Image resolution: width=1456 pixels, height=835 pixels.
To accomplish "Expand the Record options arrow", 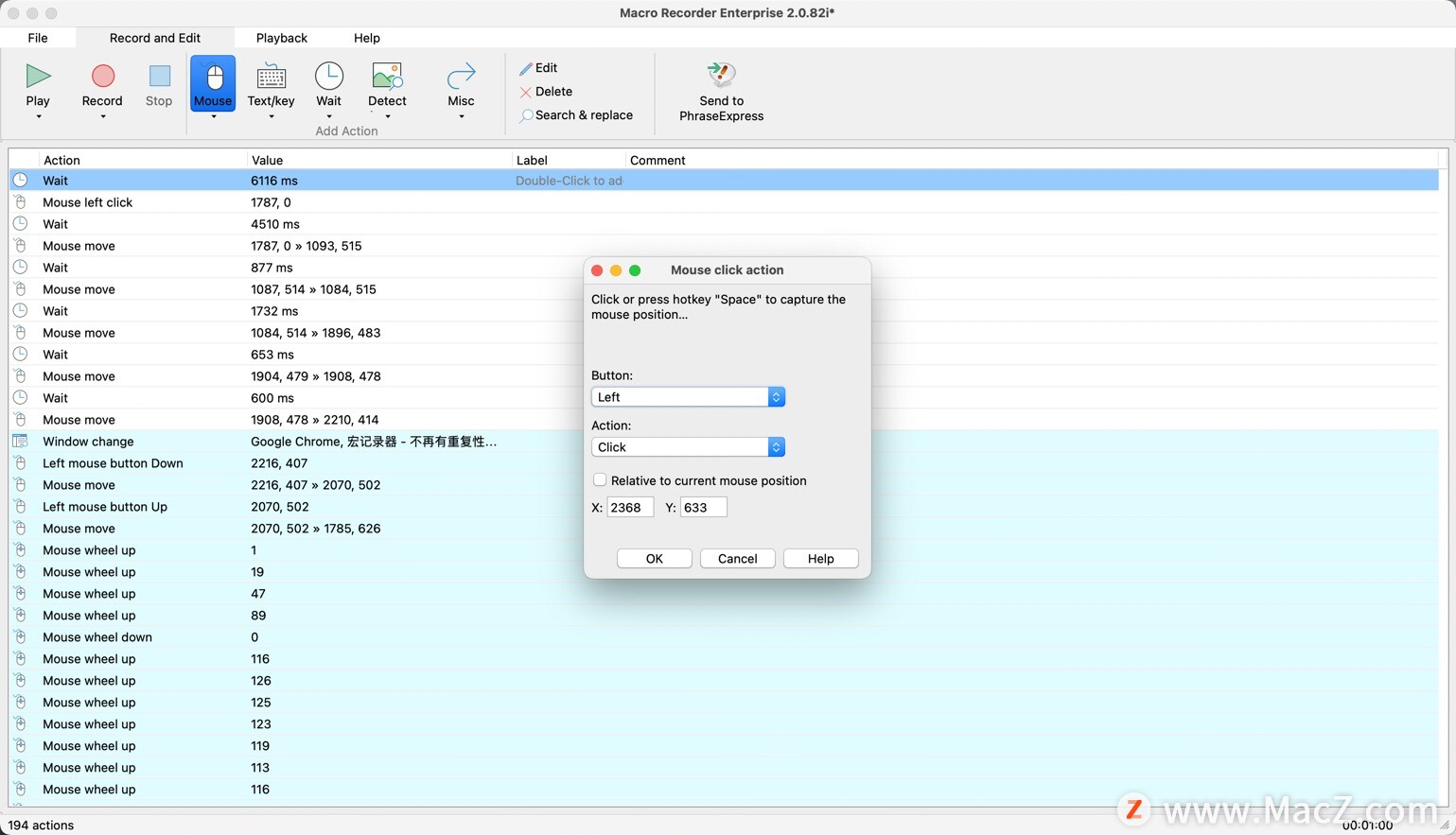I will (102, 117).
